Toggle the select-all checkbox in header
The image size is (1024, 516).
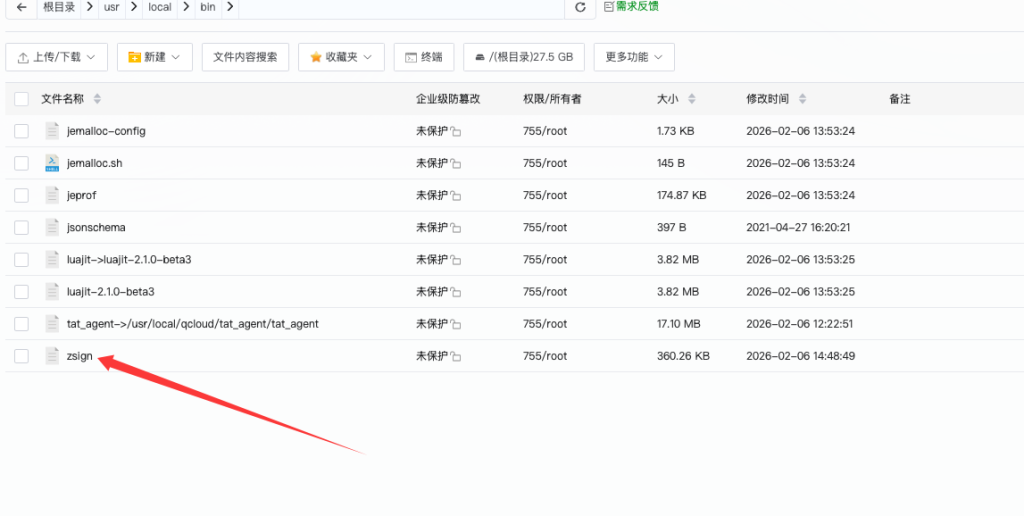(22, 99)
